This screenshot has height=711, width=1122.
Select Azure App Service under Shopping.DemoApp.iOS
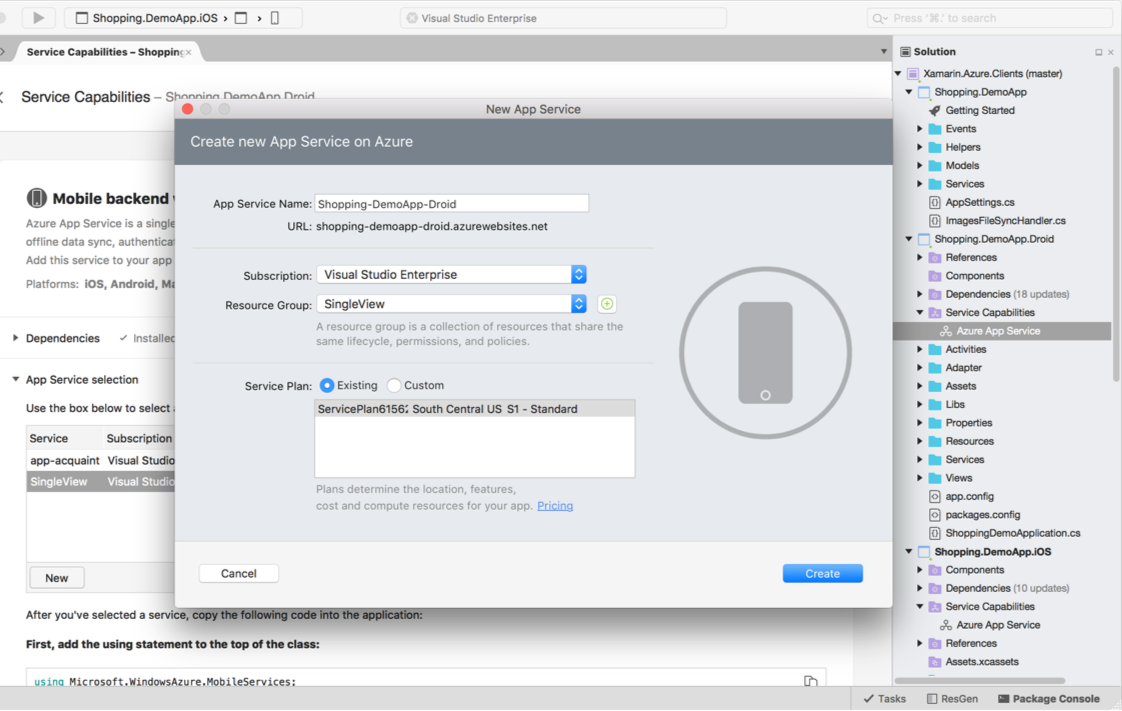[997, 625]
